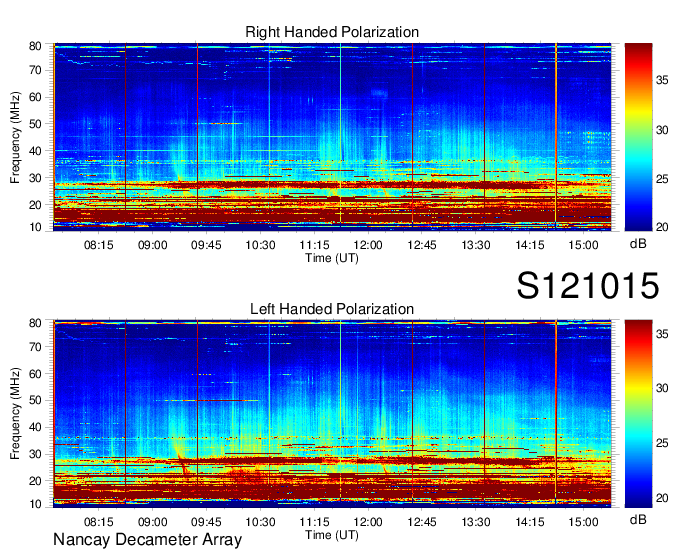Click the Left Handed Polarization spectrogram image
The height and width of the screenshot is (552, 680).
(332, 414)
